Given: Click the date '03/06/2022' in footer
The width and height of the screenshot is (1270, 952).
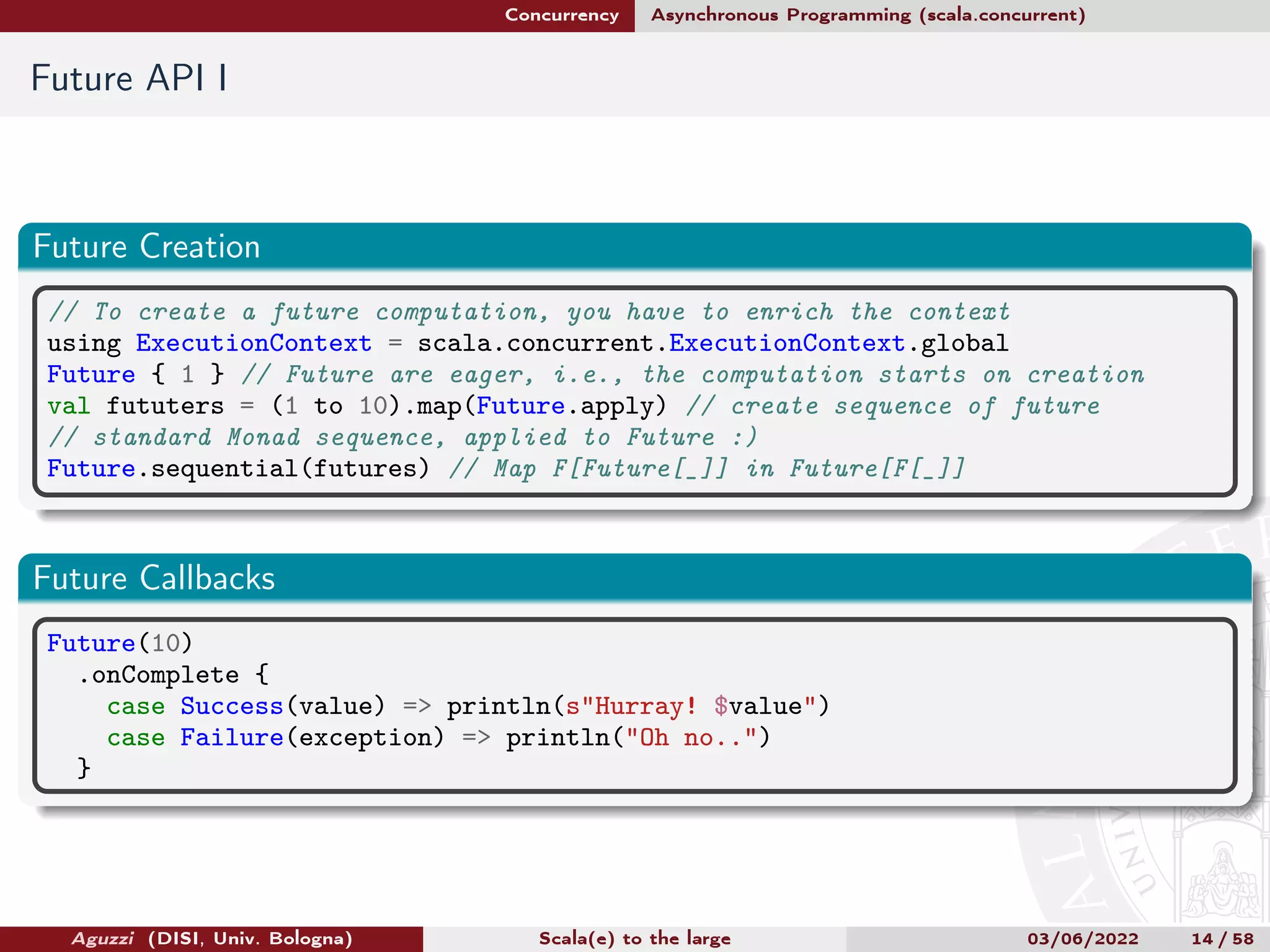Looking at the screenshot, I should 1083,939.
